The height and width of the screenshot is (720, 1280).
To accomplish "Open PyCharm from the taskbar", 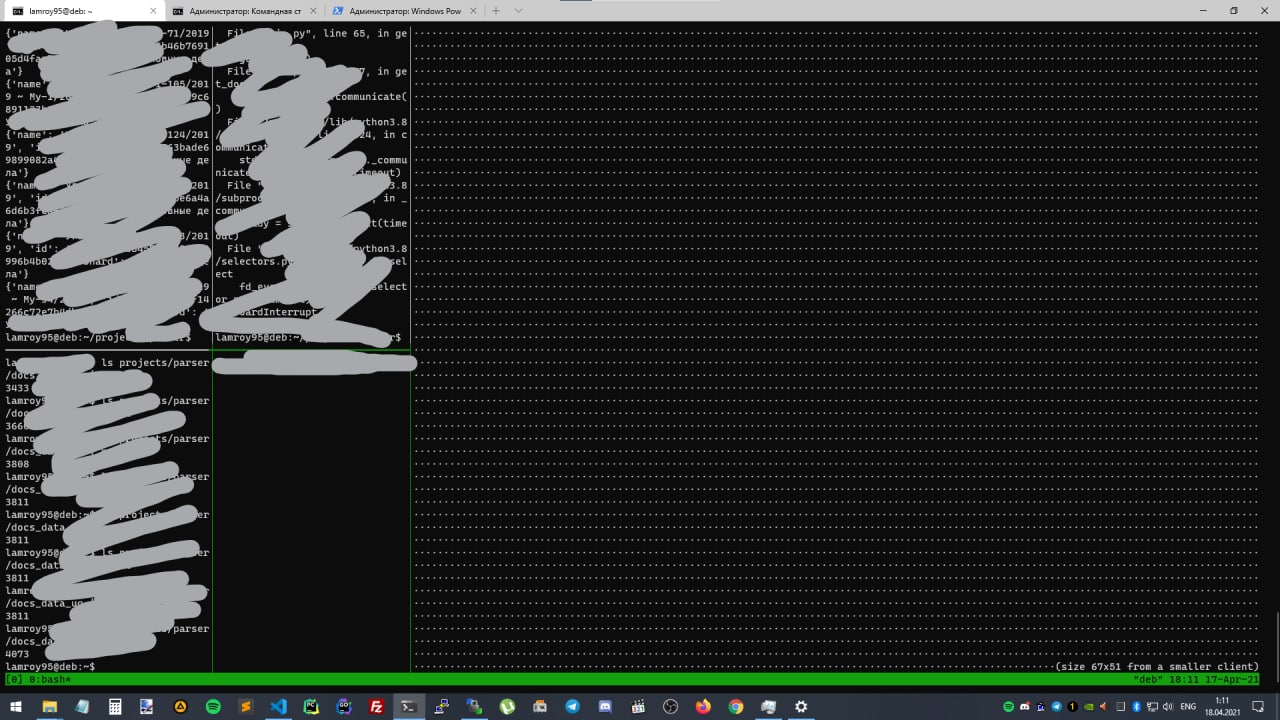I will (311, 706).
